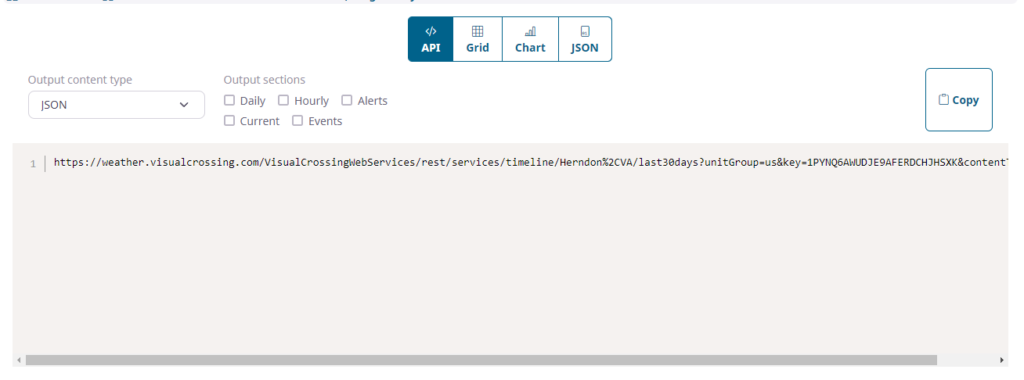Switch to the Grid tab
Viewport: 1024px width, 380px height.
[x=477, y=39]
